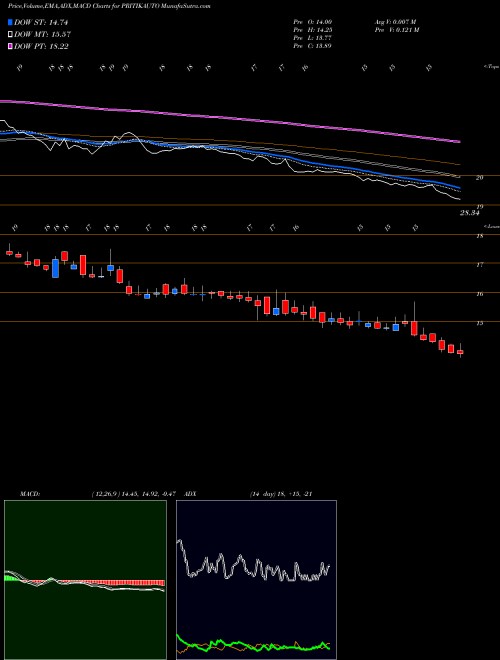500x660 pixels.
Task: Click the ADX panel heading
Action: 190,494
